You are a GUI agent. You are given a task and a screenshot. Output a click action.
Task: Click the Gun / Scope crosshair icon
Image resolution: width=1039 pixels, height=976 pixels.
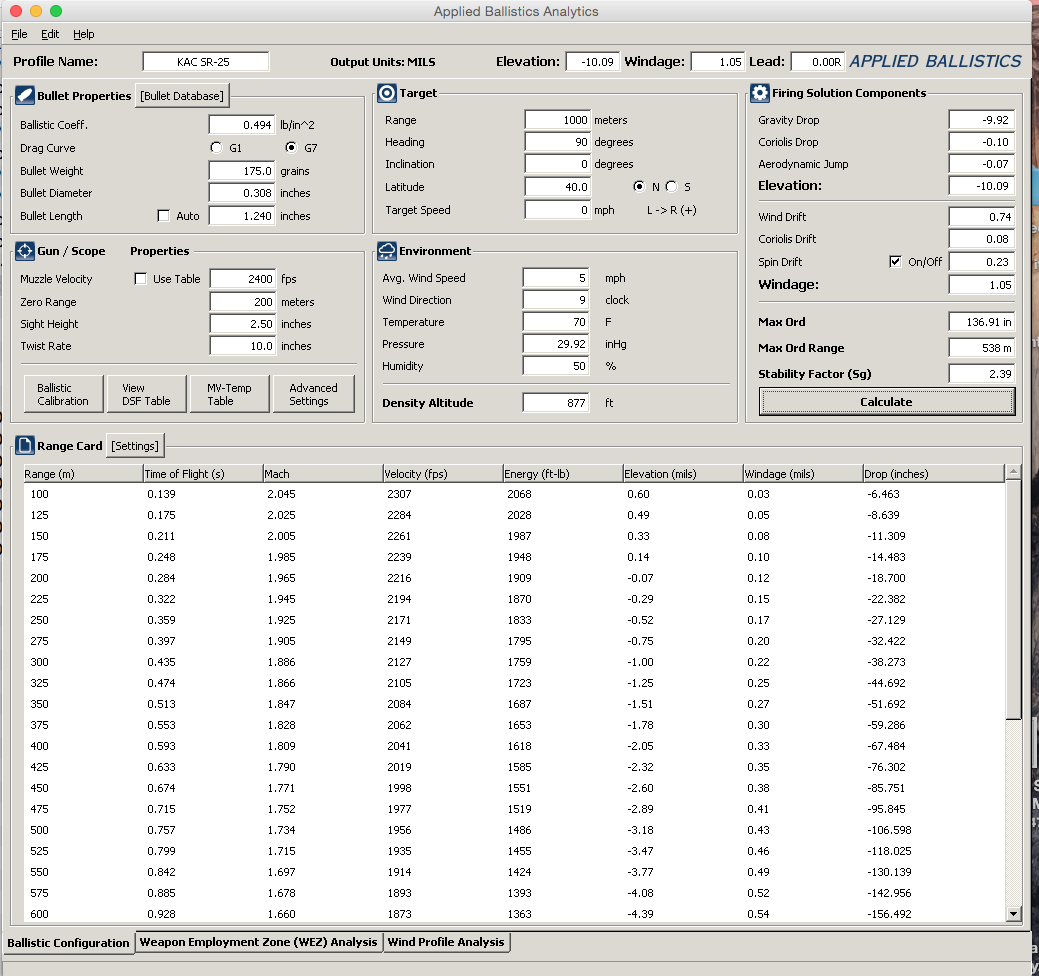[x=25, y=250]
